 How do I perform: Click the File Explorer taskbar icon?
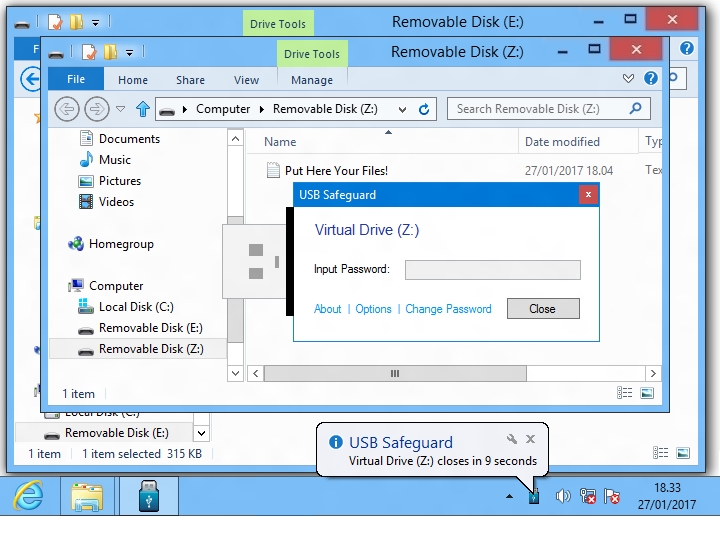tap(89, 496)
